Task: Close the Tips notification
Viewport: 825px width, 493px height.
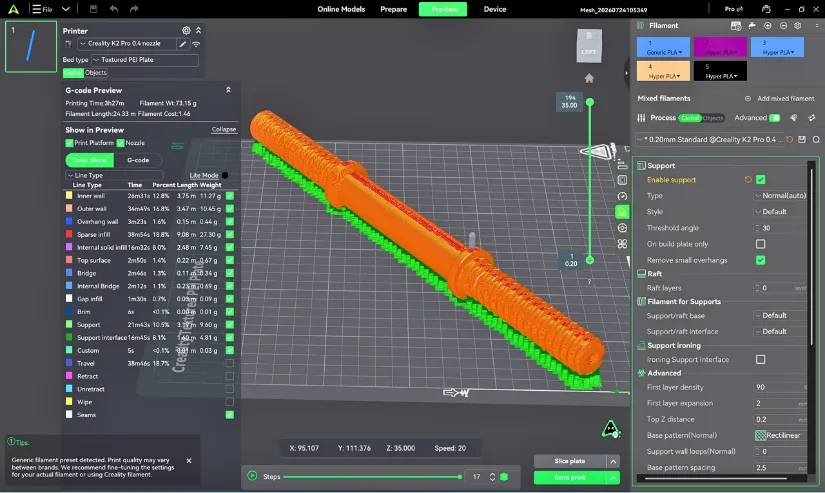Action: pos(189,460)
